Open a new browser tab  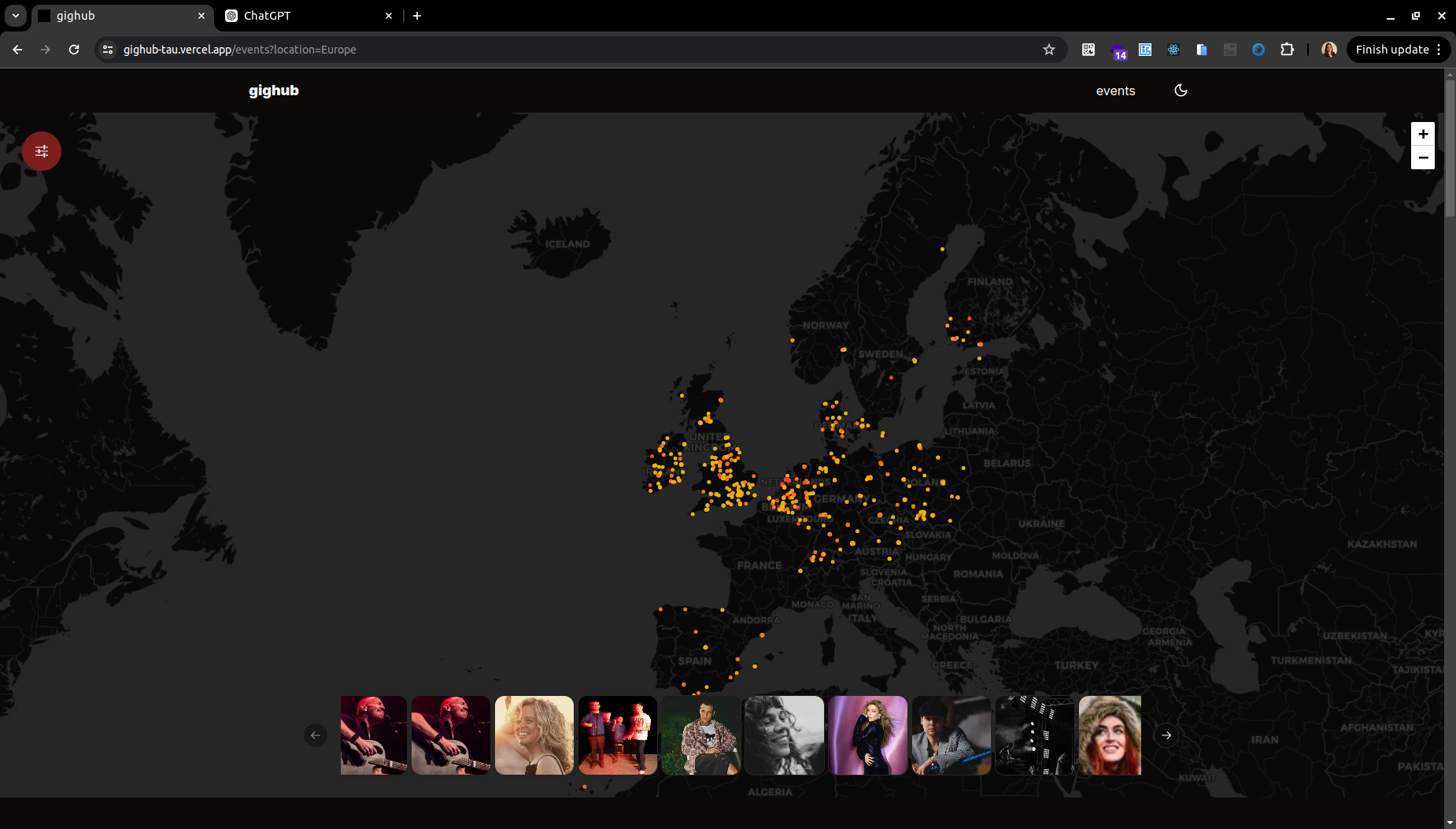pyautogui.click(x=417, y=16)
